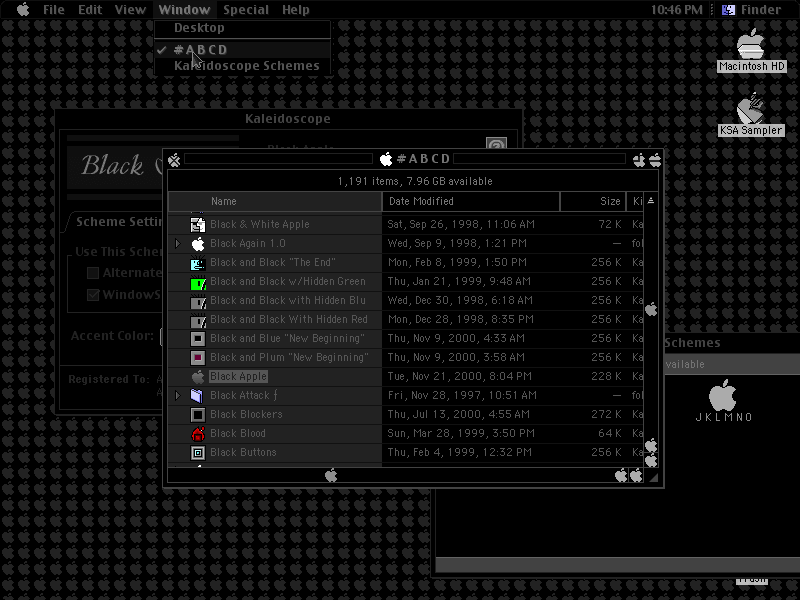Image resolution: width=800 pixels, height=600 pixels.
Task: Click the scroll-down arrow of the file list
Action: (x=651, y=461)
